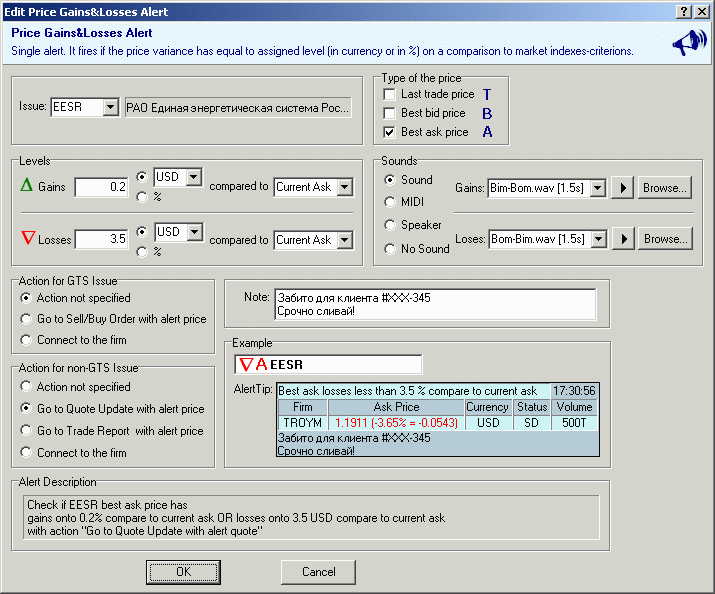Select Connect to the firm for GTS Issue
Screen dimensions: 715x594
[x=26, y=340]
